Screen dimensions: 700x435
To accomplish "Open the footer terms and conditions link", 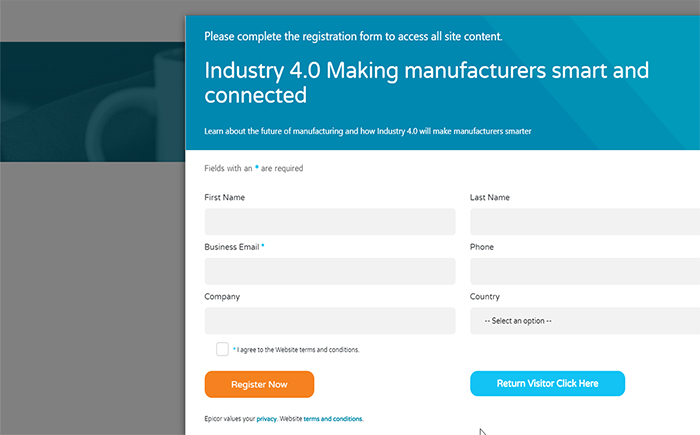I will 333,419.
